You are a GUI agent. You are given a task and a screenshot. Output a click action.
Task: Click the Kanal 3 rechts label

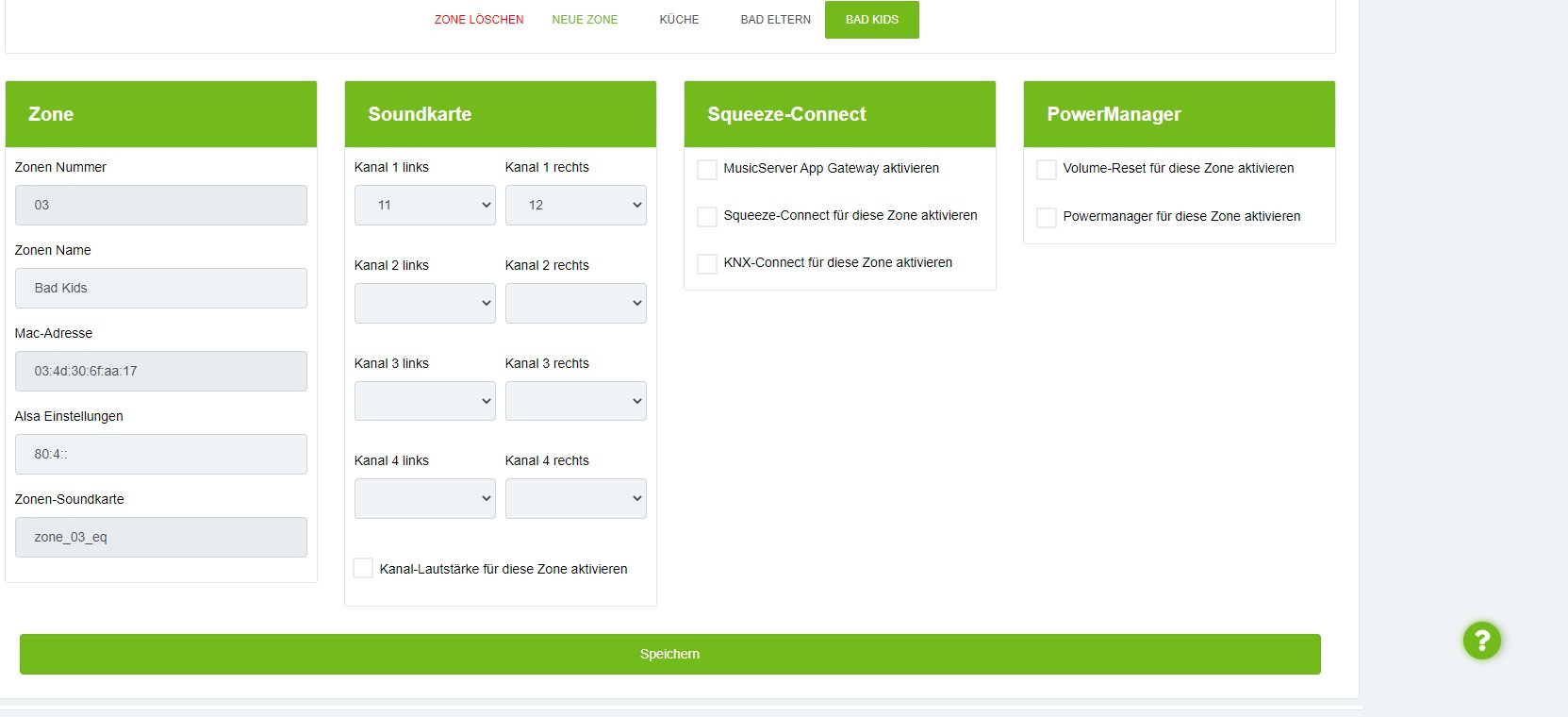point(547,363)
